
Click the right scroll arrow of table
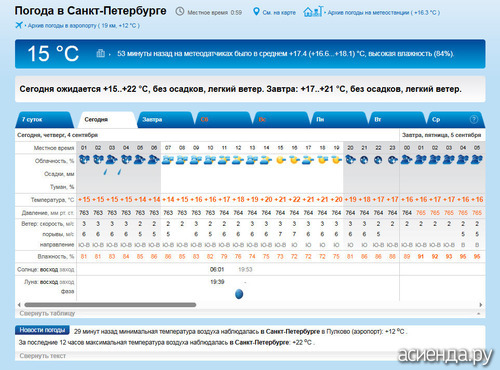(481, 305)
